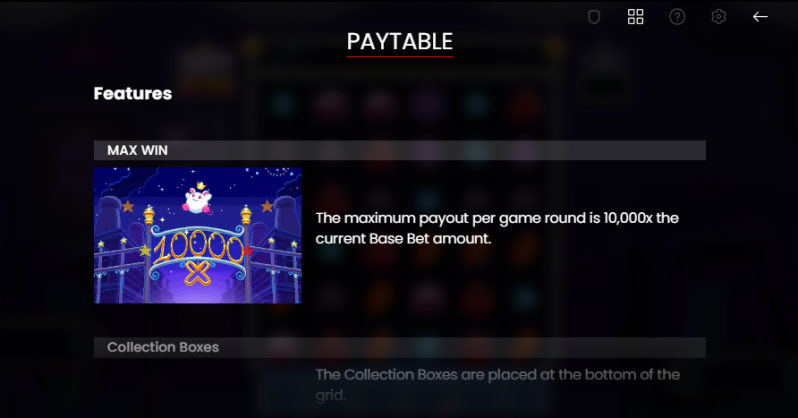The image size is (798, 418).
Task: Click the Collection Boxes description text
Action: click(498, 384)
